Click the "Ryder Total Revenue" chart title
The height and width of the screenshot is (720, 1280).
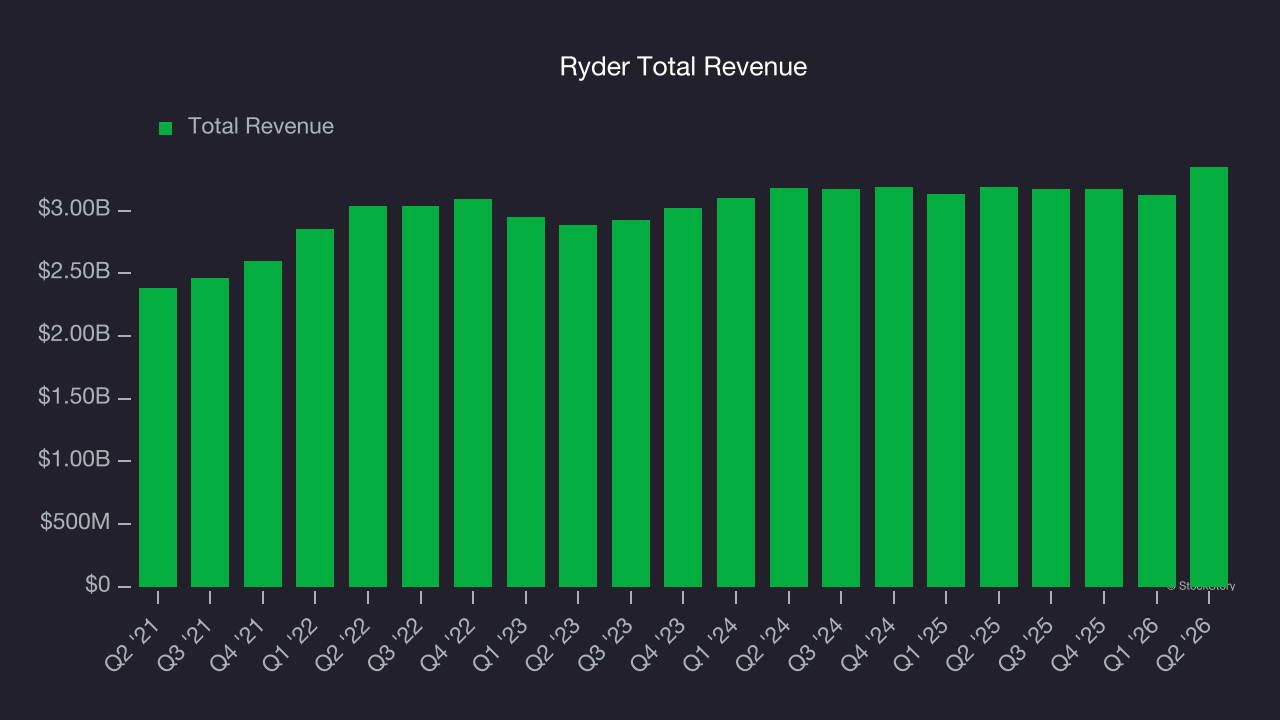point(683,67)
